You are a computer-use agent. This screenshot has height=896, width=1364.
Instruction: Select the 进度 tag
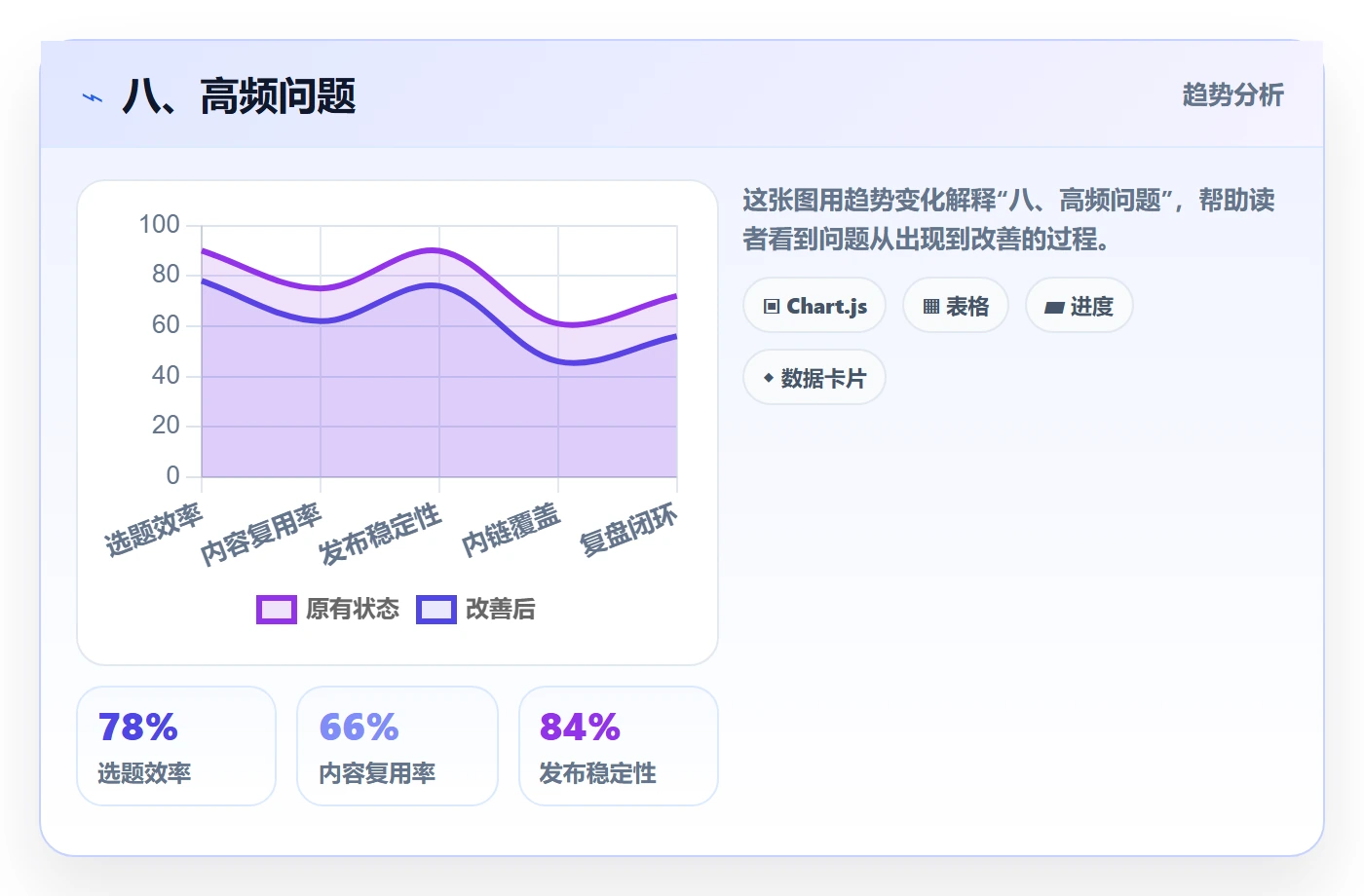(1080, 306)
